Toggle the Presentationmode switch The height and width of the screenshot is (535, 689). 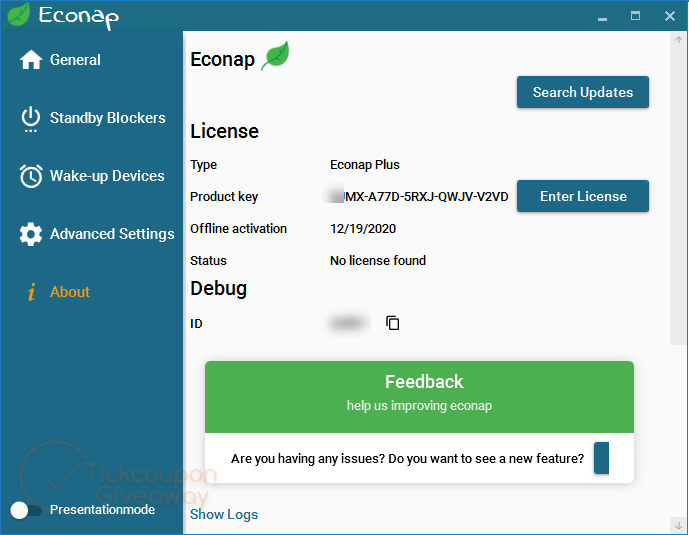[x=26, y=510]
